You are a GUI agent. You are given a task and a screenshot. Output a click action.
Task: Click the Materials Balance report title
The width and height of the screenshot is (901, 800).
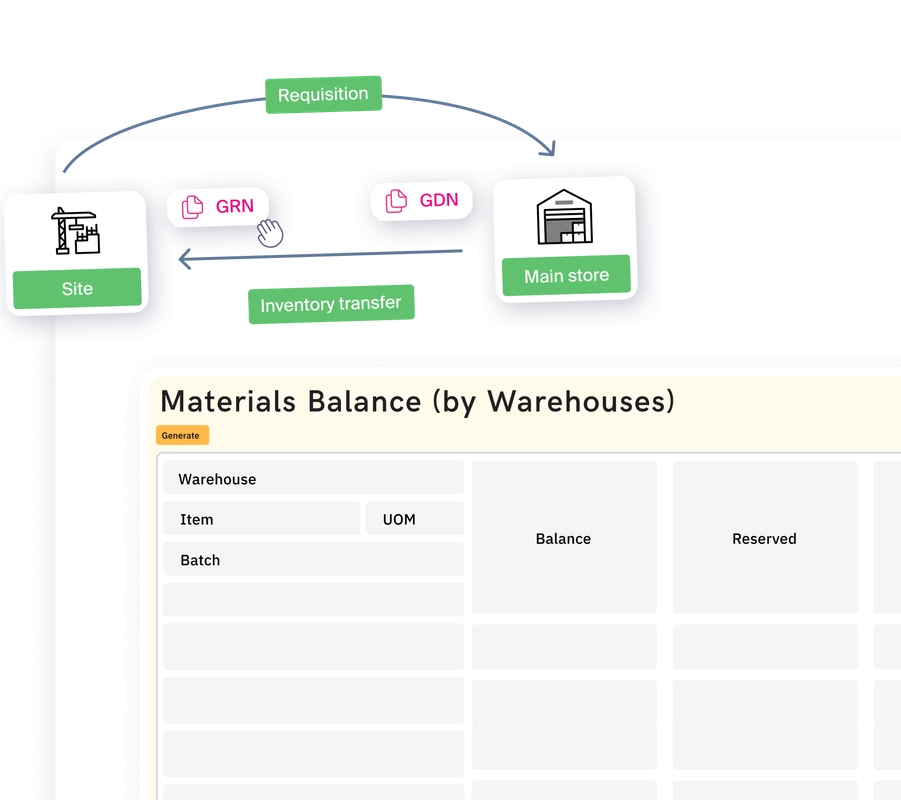point(417,401)
